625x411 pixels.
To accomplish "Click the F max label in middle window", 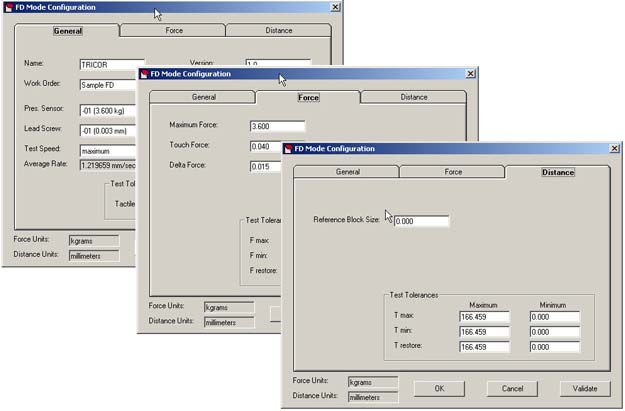I will 259,240.
